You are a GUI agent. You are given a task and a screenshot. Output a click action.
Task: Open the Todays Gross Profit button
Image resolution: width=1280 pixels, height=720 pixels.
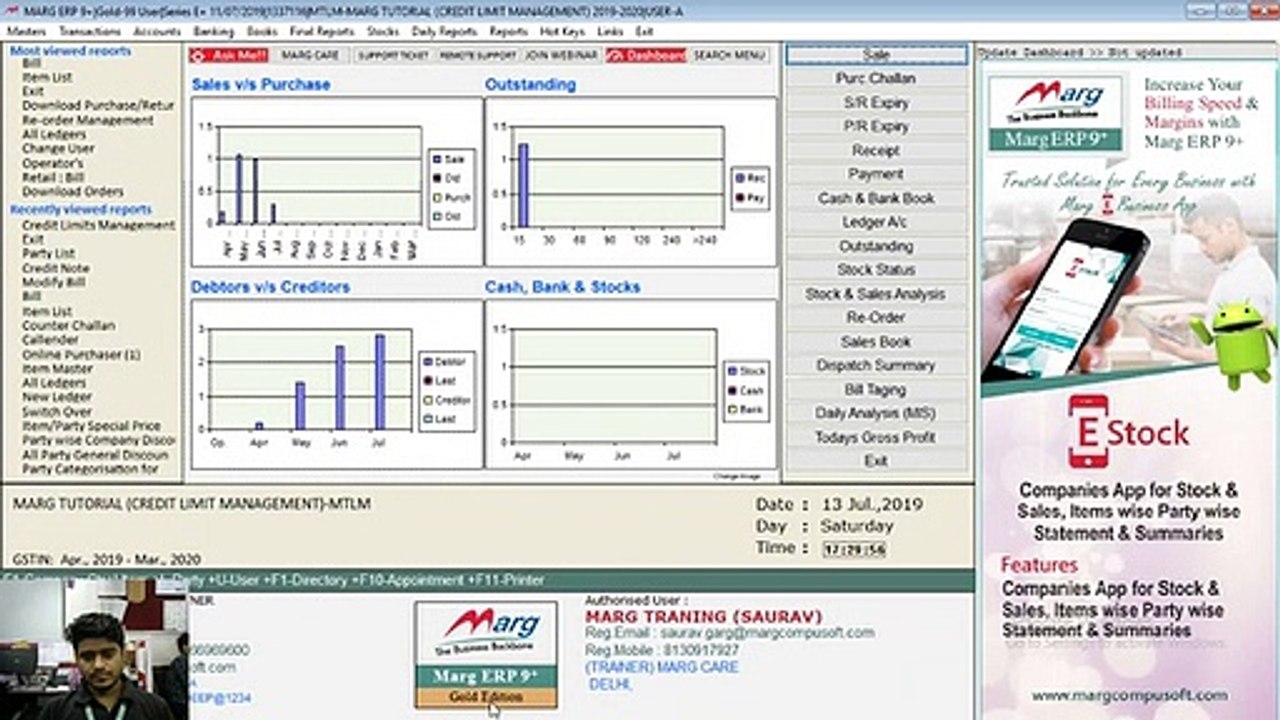[876, 437]
